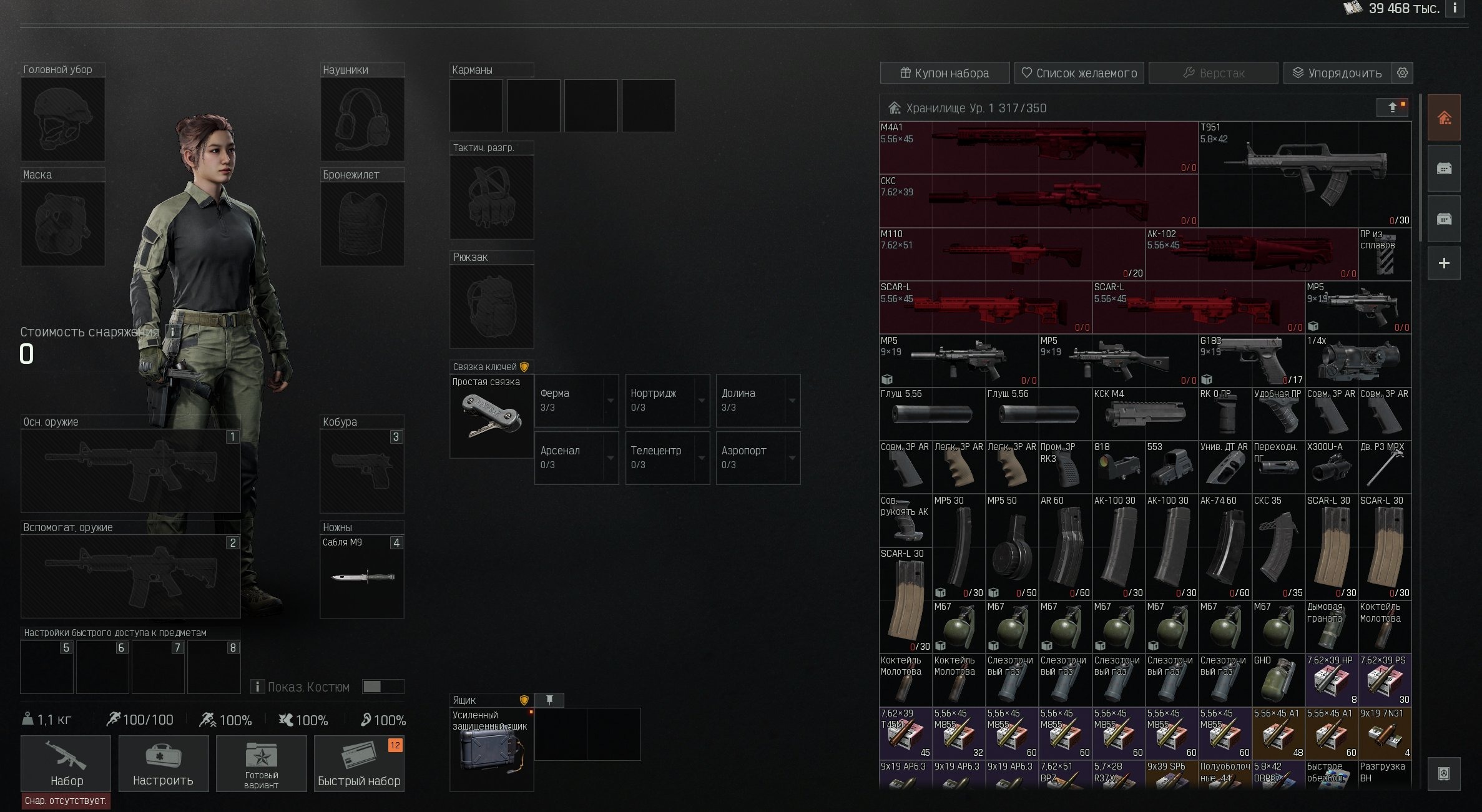Click the Головной убор equipment slot
This screenshot has width=1482, height=812.
(x=63, y=119)
